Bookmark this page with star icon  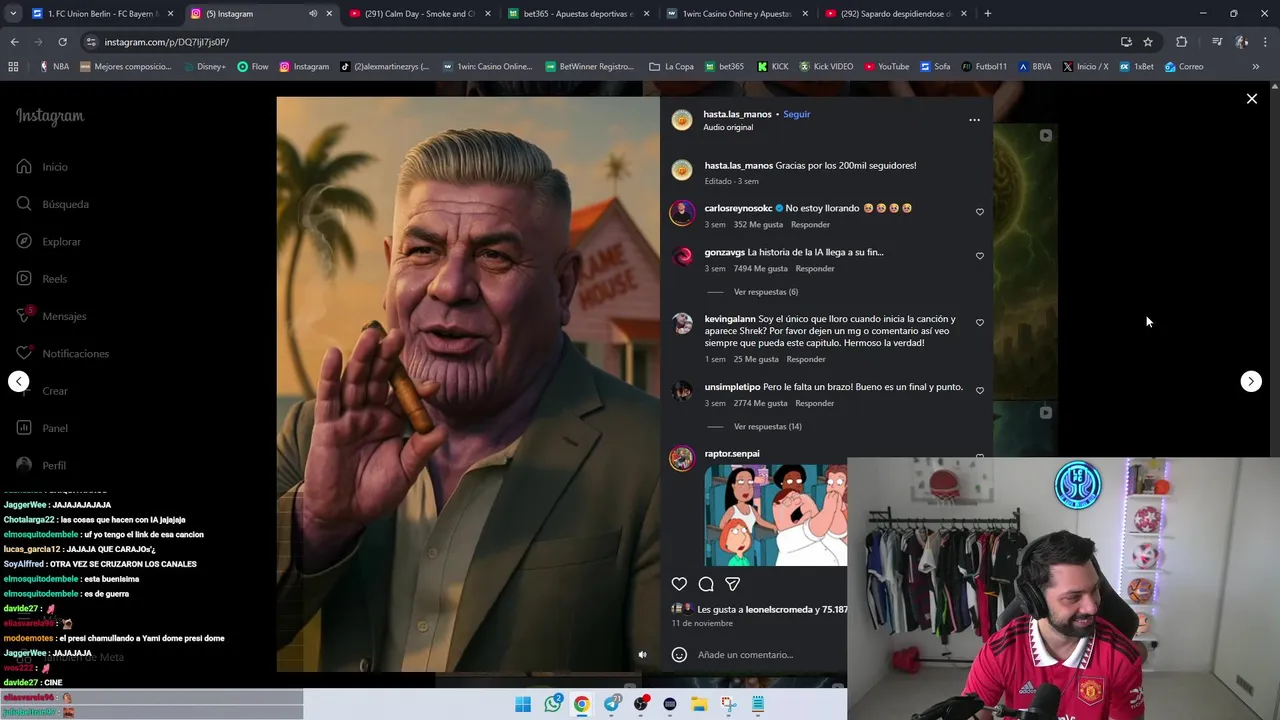1148,42
